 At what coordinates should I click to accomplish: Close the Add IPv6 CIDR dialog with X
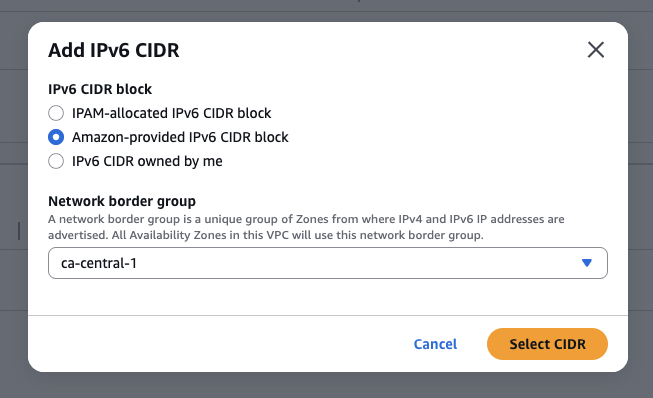click(596, 50)
